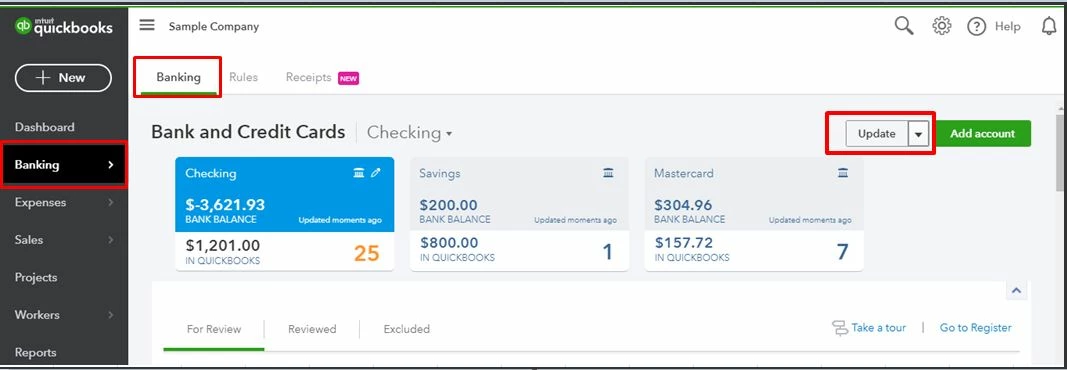Open the settings gear icon
1067x370 pixels.
coord(942,27)
